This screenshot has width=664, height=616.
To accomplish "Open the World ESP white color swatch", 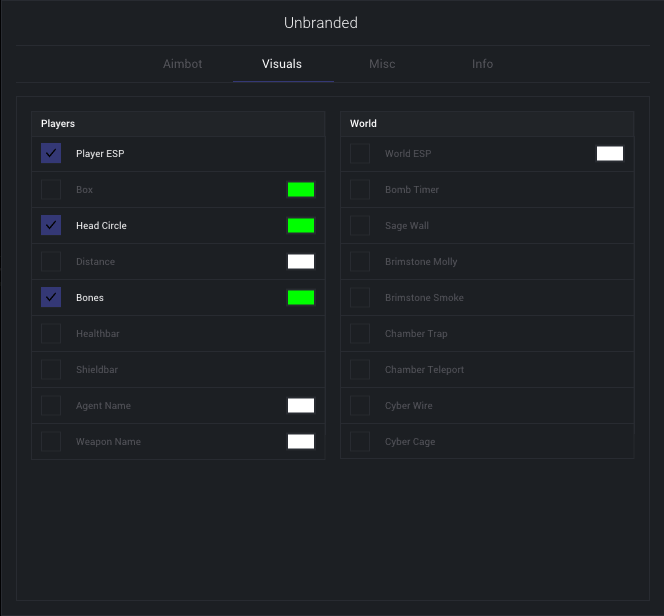I will point(610,153).
